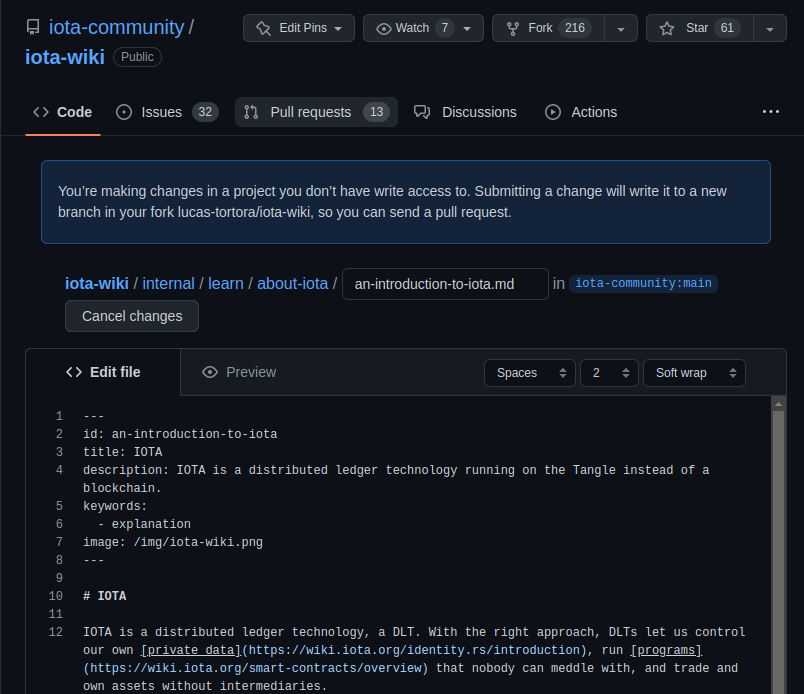Click the Actions play icon
Viewport: 804px width, 694px height.
coord(553,112)
